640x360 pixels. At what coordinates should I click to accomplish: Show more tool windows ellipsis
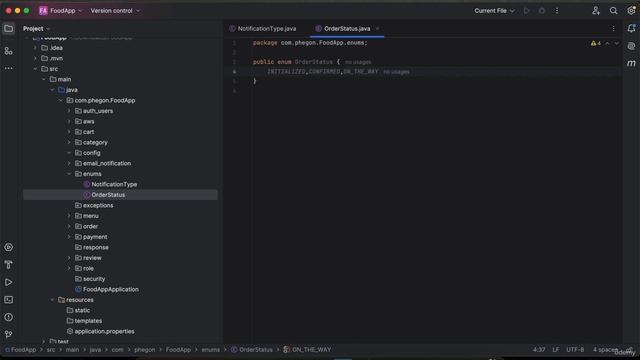point(9,68)
